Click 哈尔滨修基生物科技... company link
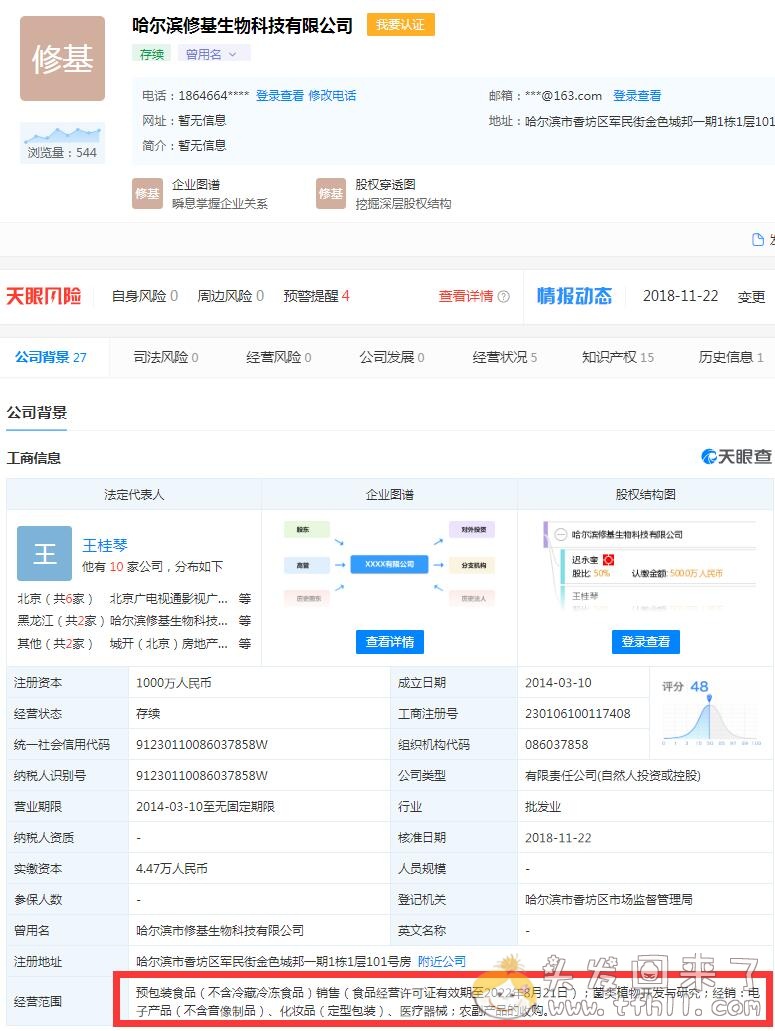 click(168, 621)
